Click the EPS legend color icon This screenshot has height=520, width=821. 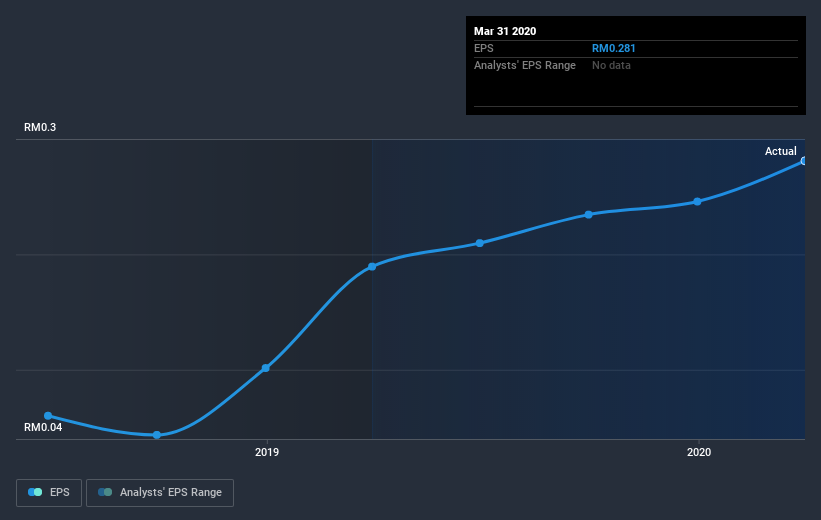tap(35, 492)
